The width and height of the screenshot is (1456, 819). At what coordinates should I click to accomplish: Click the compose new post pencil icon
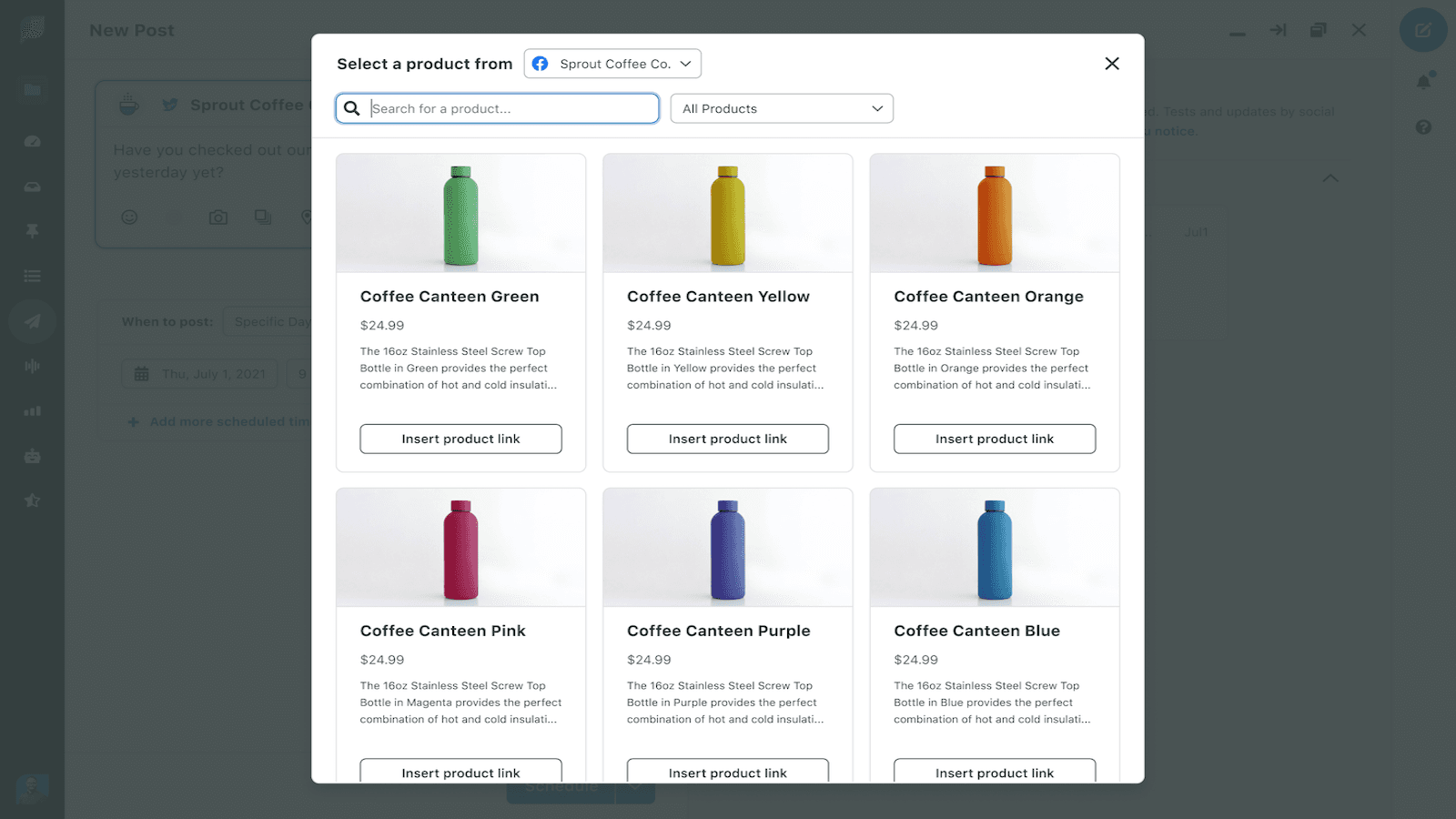(1422, 29)
